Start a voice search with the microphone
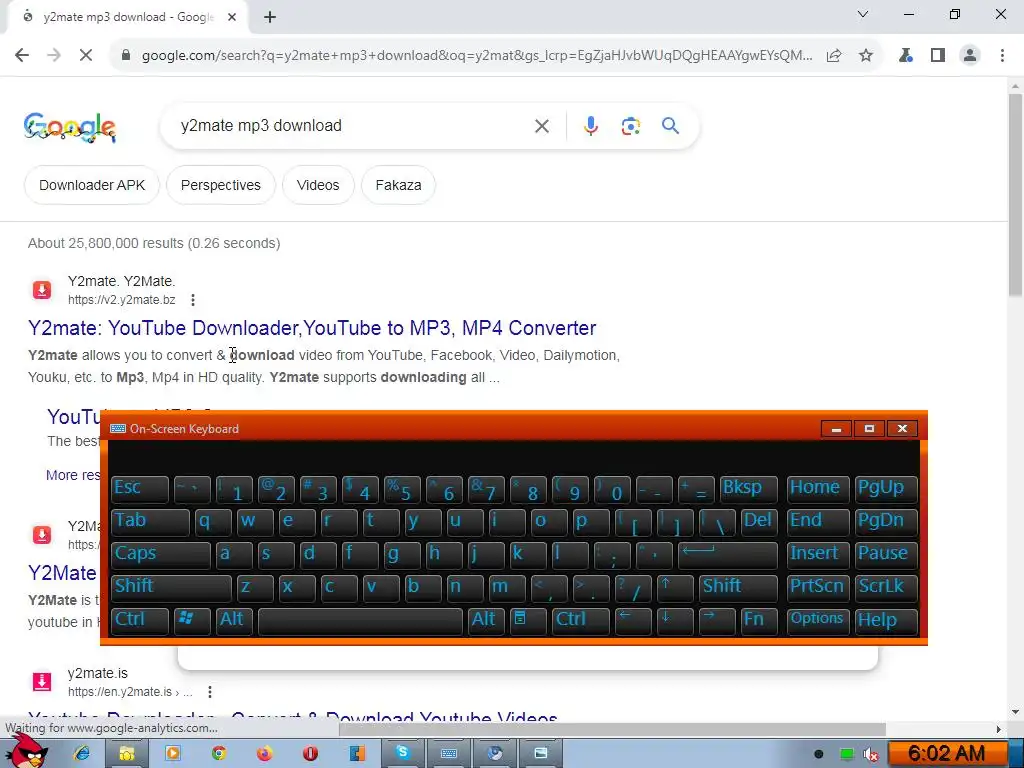 pyautogui.click(x=590, y=126)
